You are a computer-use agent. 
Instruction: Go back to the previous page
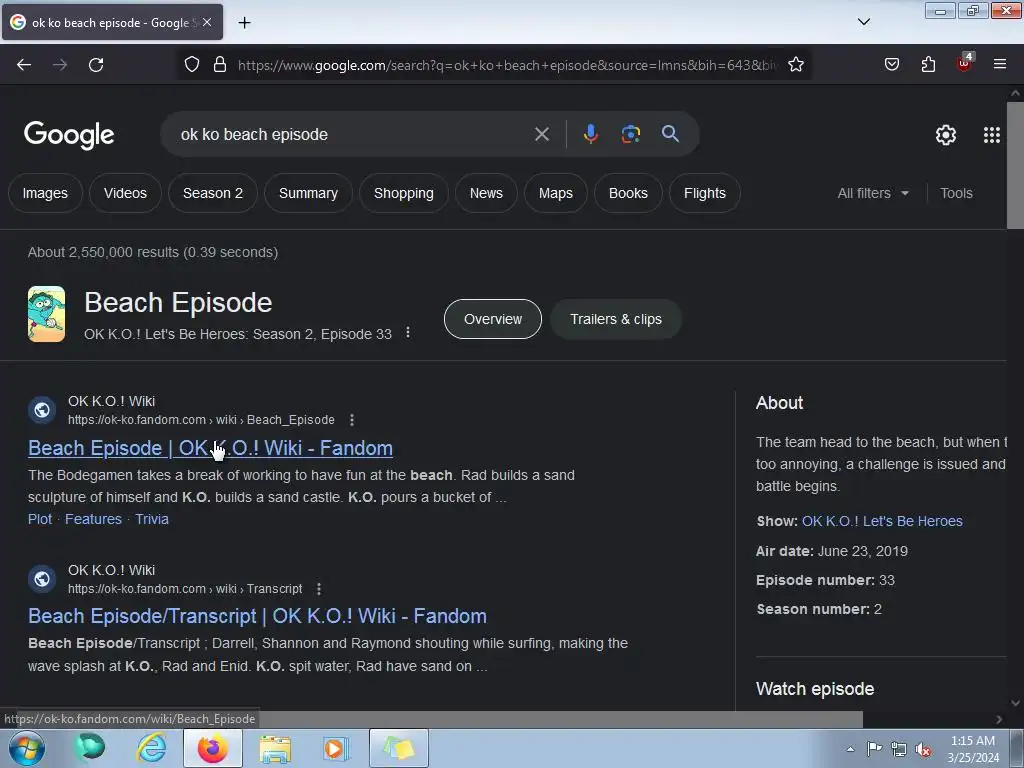(24, 65)
